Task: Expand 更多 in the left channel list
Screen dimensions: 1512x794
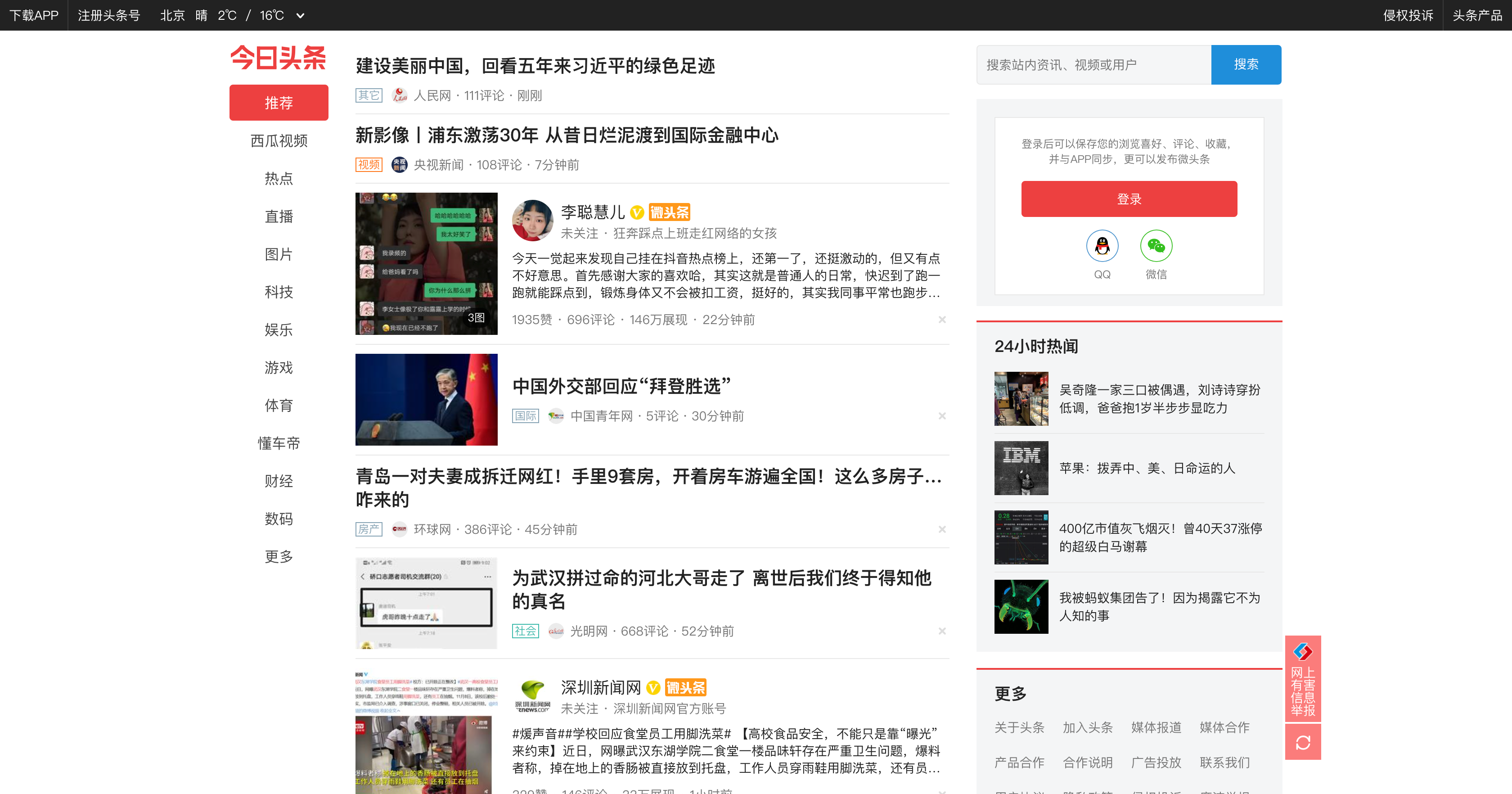Action: pos(278,556)
